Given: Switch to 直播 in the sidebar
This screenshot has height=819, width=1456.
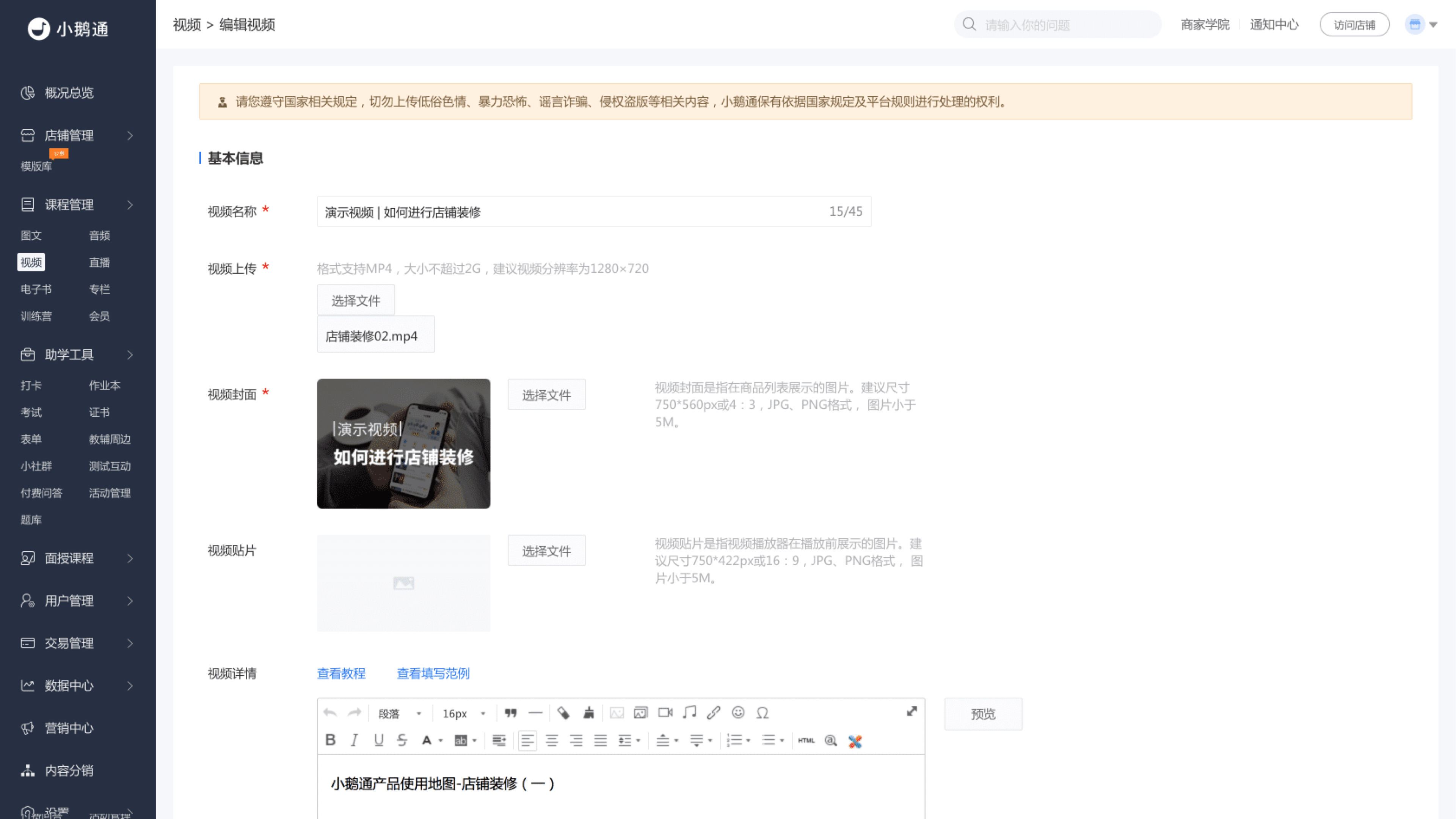Looking at the screenshot, I should 99,262.
